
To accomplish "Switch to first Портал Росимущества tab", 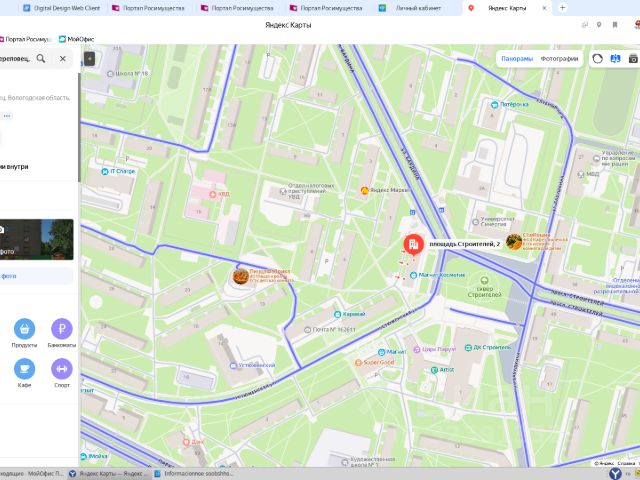I will coord(149,8).
